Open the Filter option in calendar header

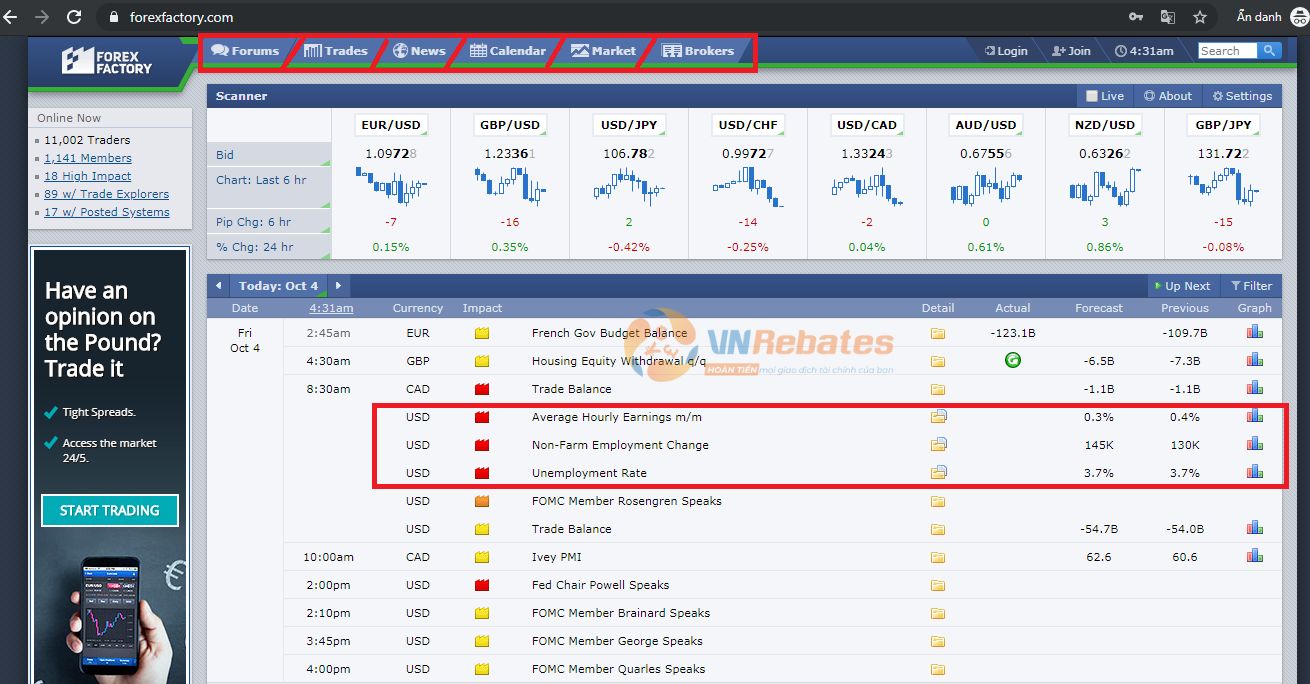pyautogui.click(x=1251, y=286)
